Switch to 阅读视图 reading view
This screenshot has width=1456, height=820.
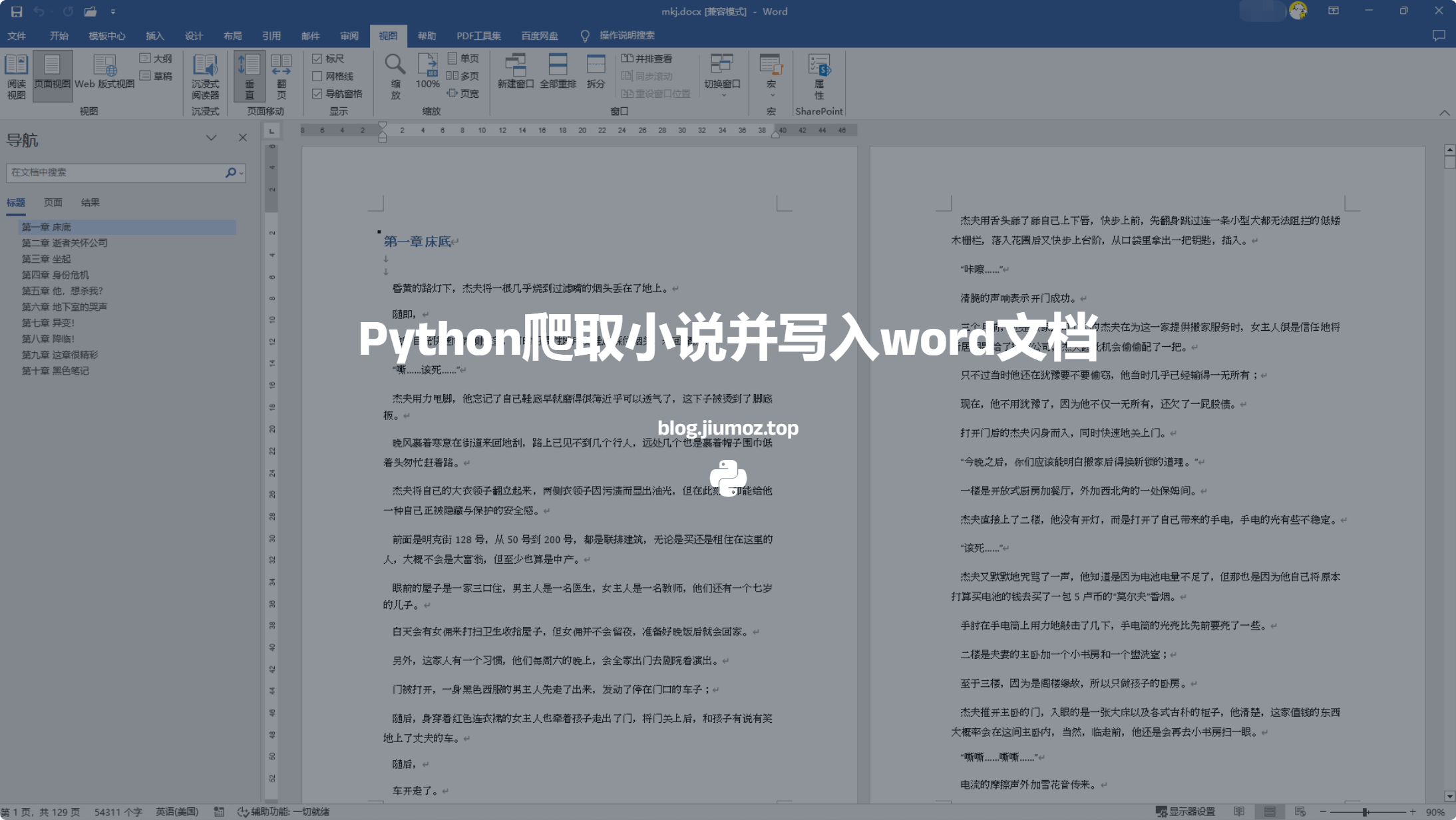16,77
